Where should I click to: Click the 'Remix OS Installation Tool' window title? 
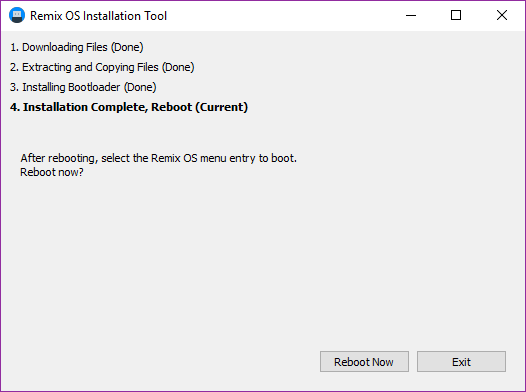[x=98, y=16]
